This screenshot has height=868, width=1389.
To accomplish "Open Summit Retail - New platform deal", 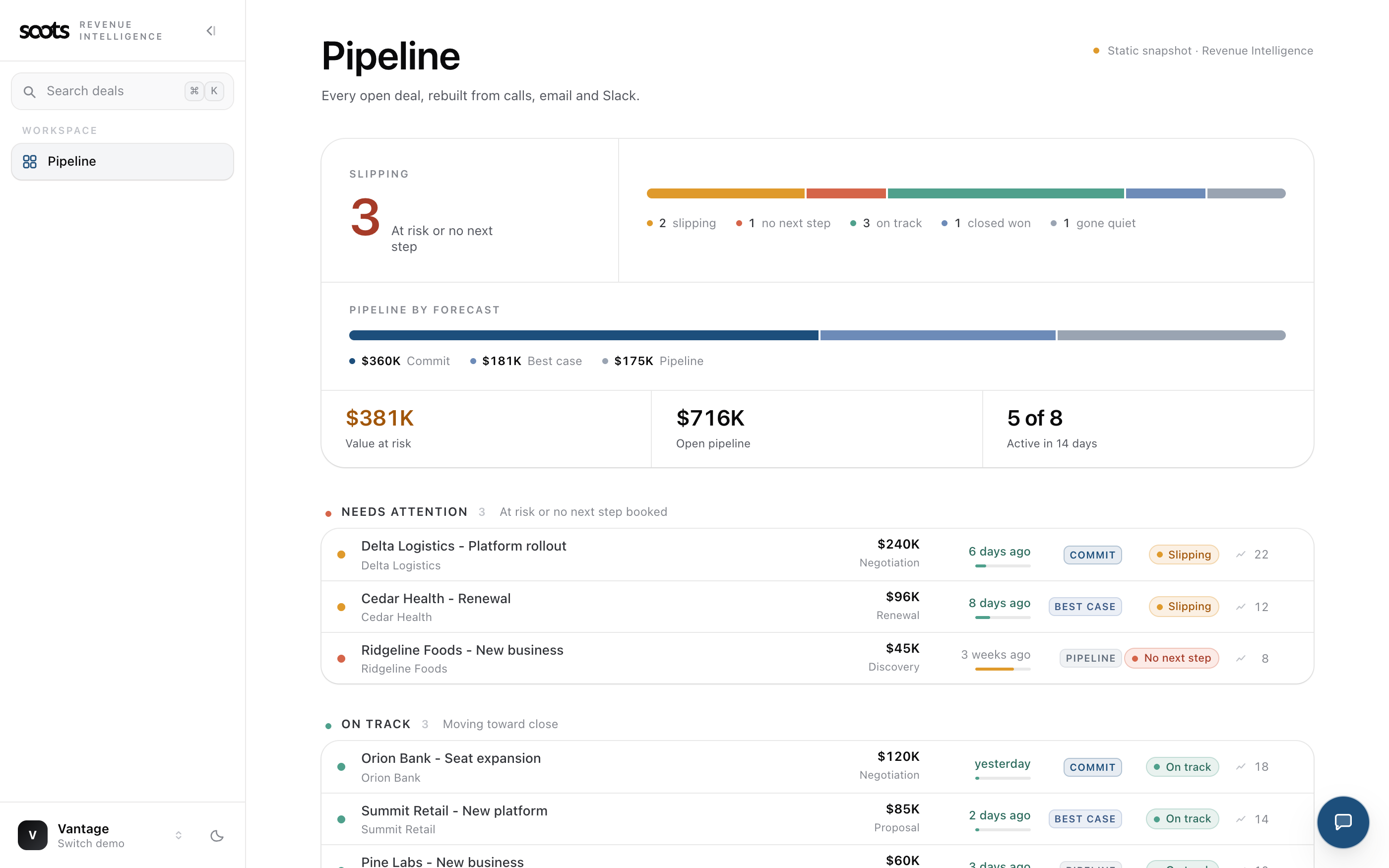I will [818, 819].
